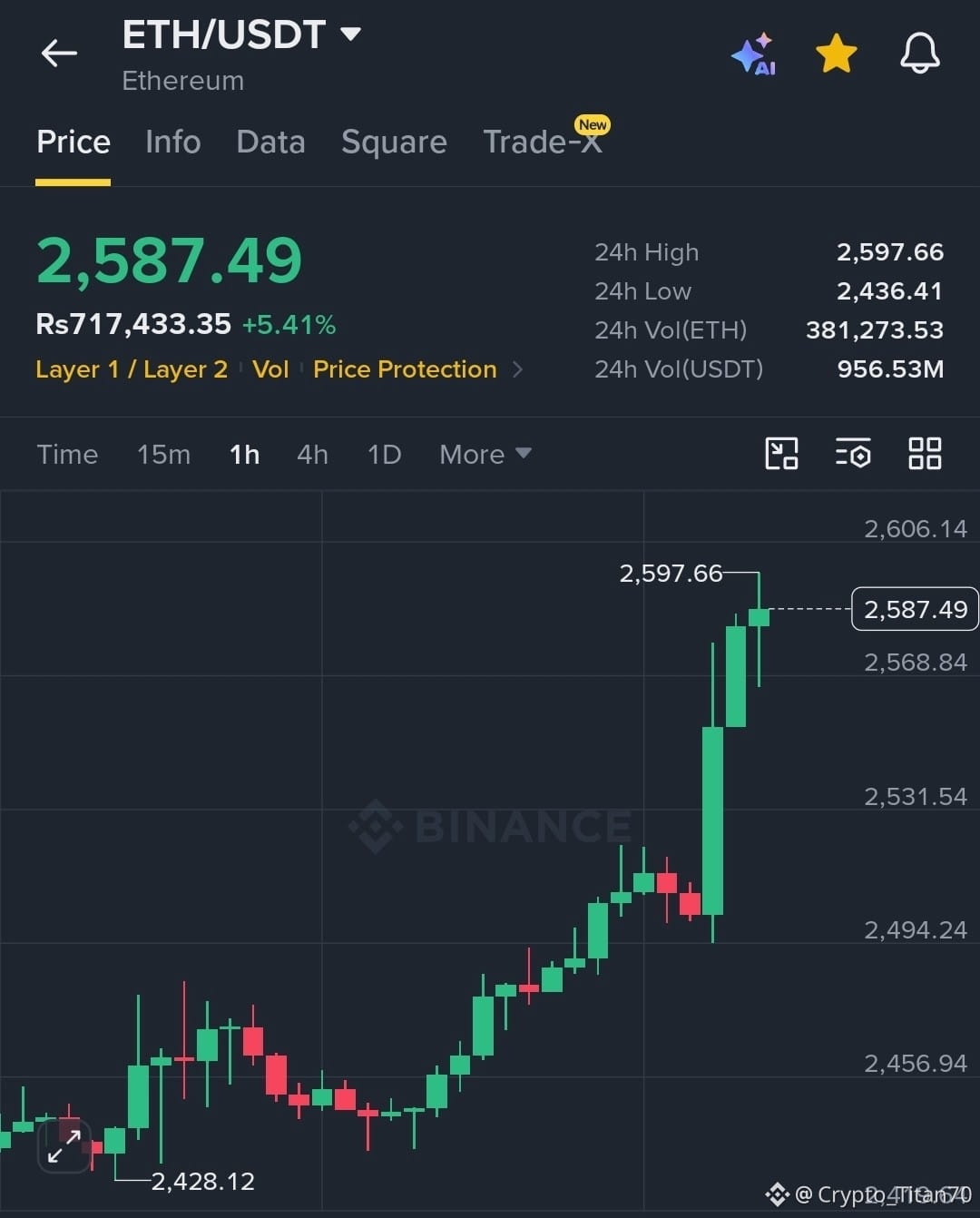Tap the 2,587.49 current price label on chart
980x1218 pixels.
tap(915, 609)
